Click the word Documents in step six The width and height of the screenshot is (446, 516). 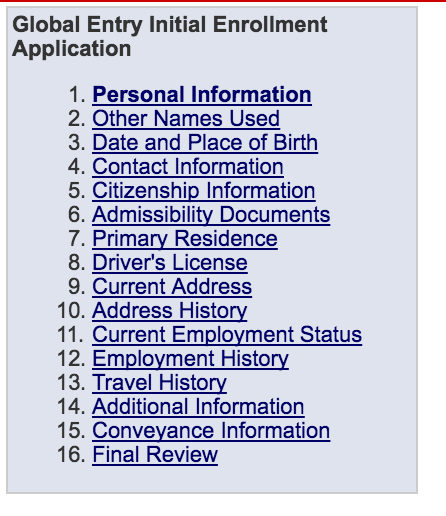click(x=275, y=215)
